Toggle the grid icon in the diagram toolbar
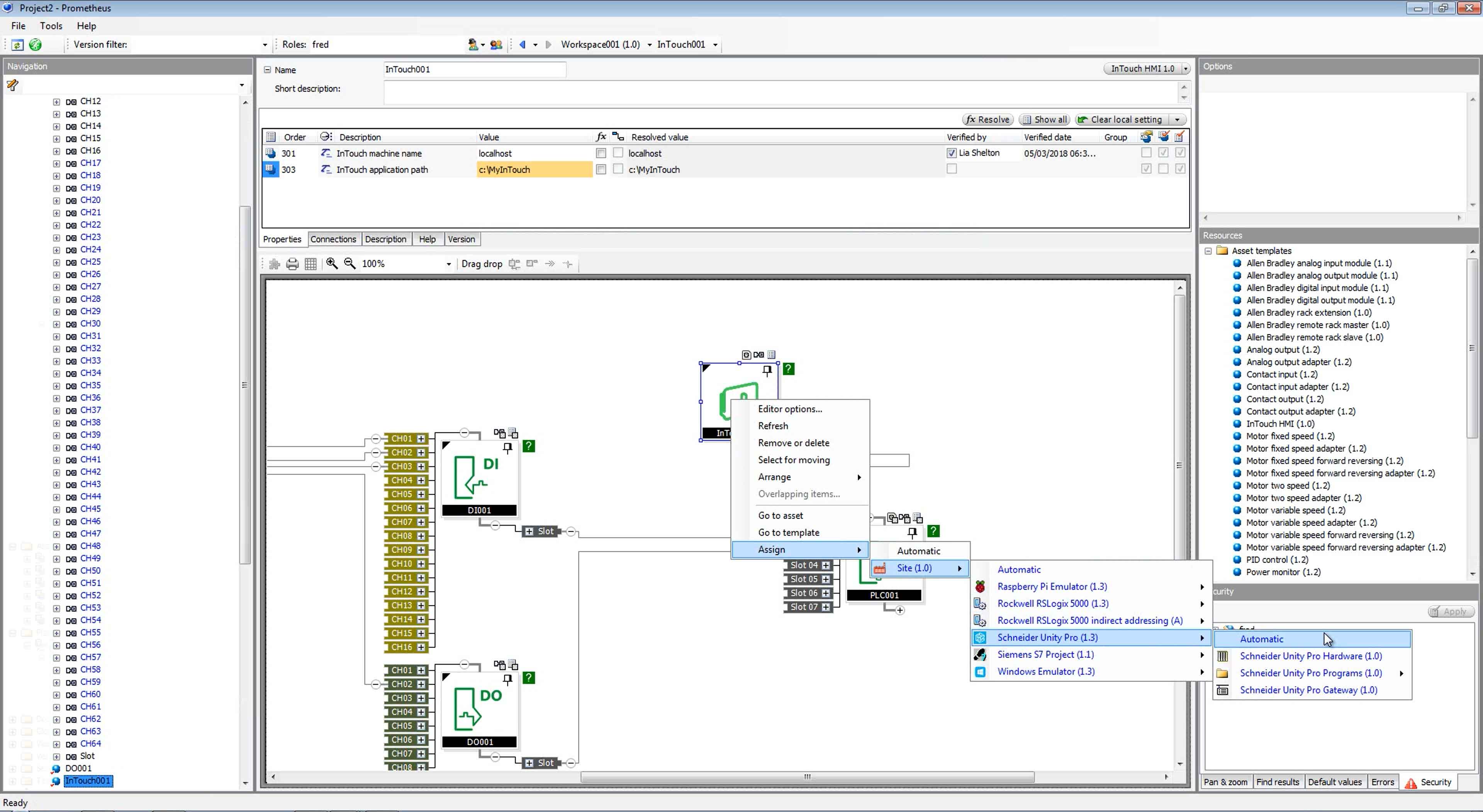Viewport: 1483px width, 812px height. (310, 264)
